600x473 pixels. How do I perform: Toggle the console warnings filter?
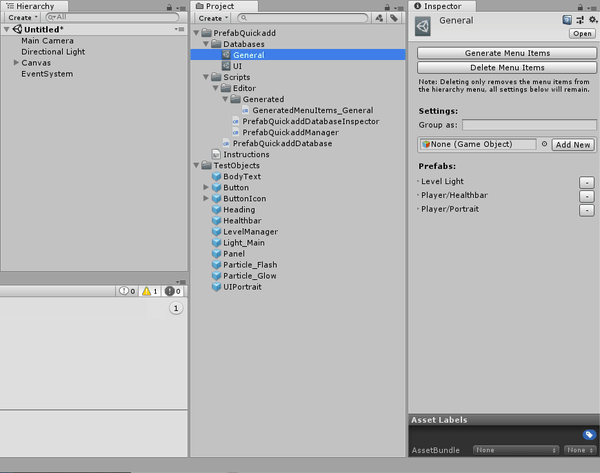coord(150,291)
